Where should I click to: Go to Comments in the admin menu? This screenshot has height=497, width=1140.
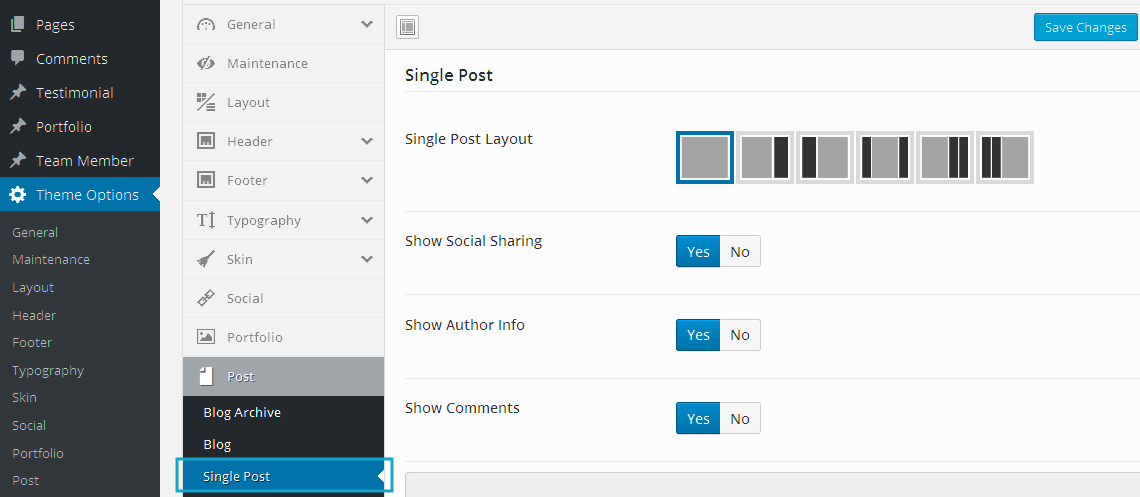[x=71, y=59]
